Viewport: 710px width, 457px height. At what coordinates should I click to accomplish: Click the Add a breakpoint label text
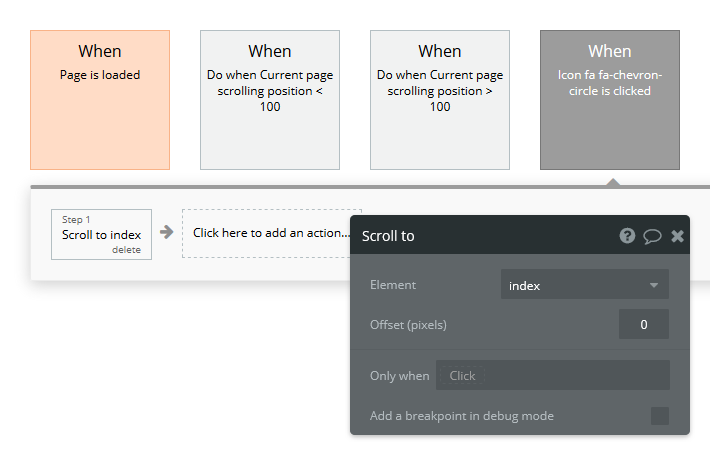click(461, 416)
